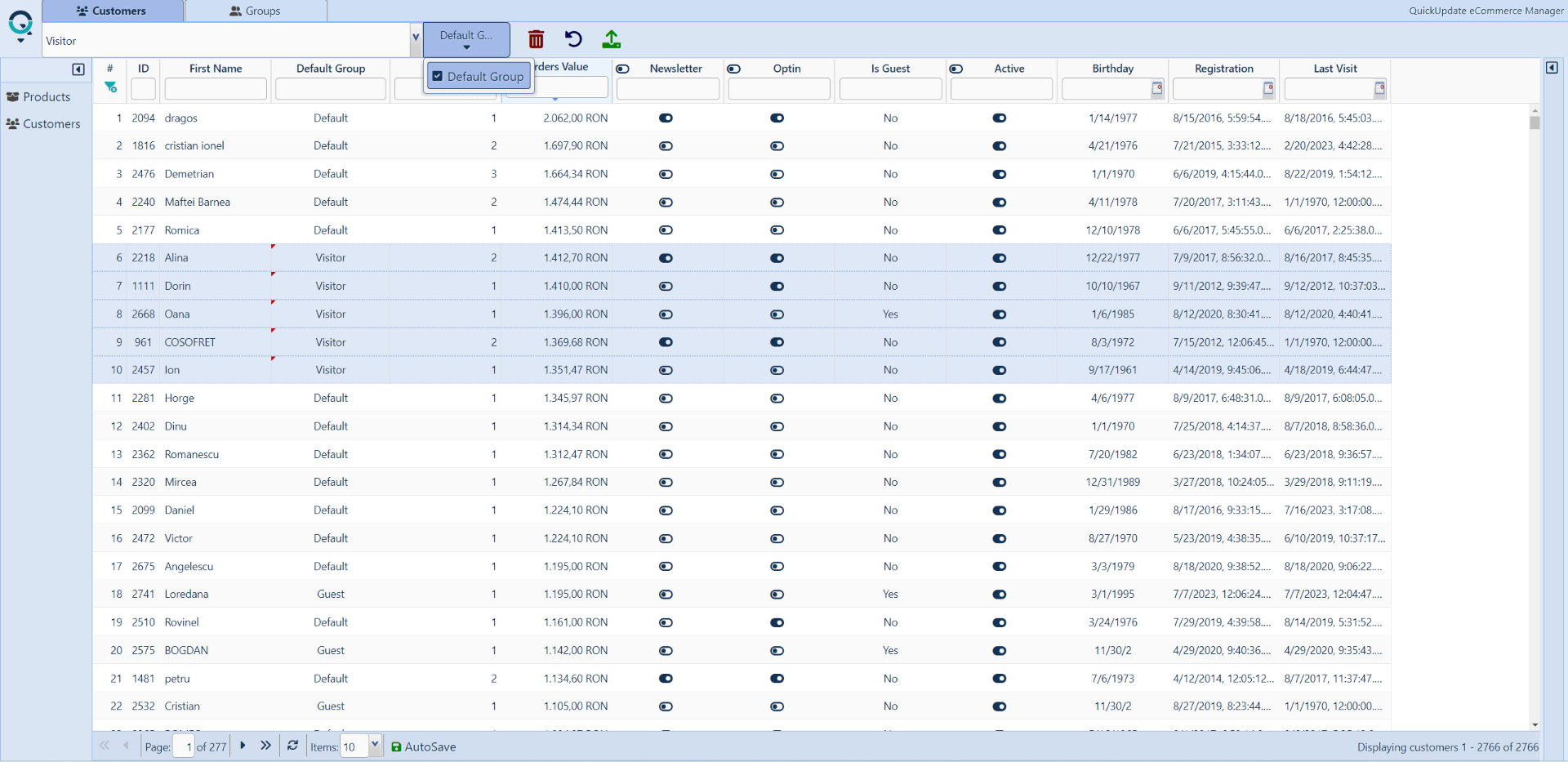
Task: Open the Visitor group combo box arrow
Action: click(x=415, y=38)
